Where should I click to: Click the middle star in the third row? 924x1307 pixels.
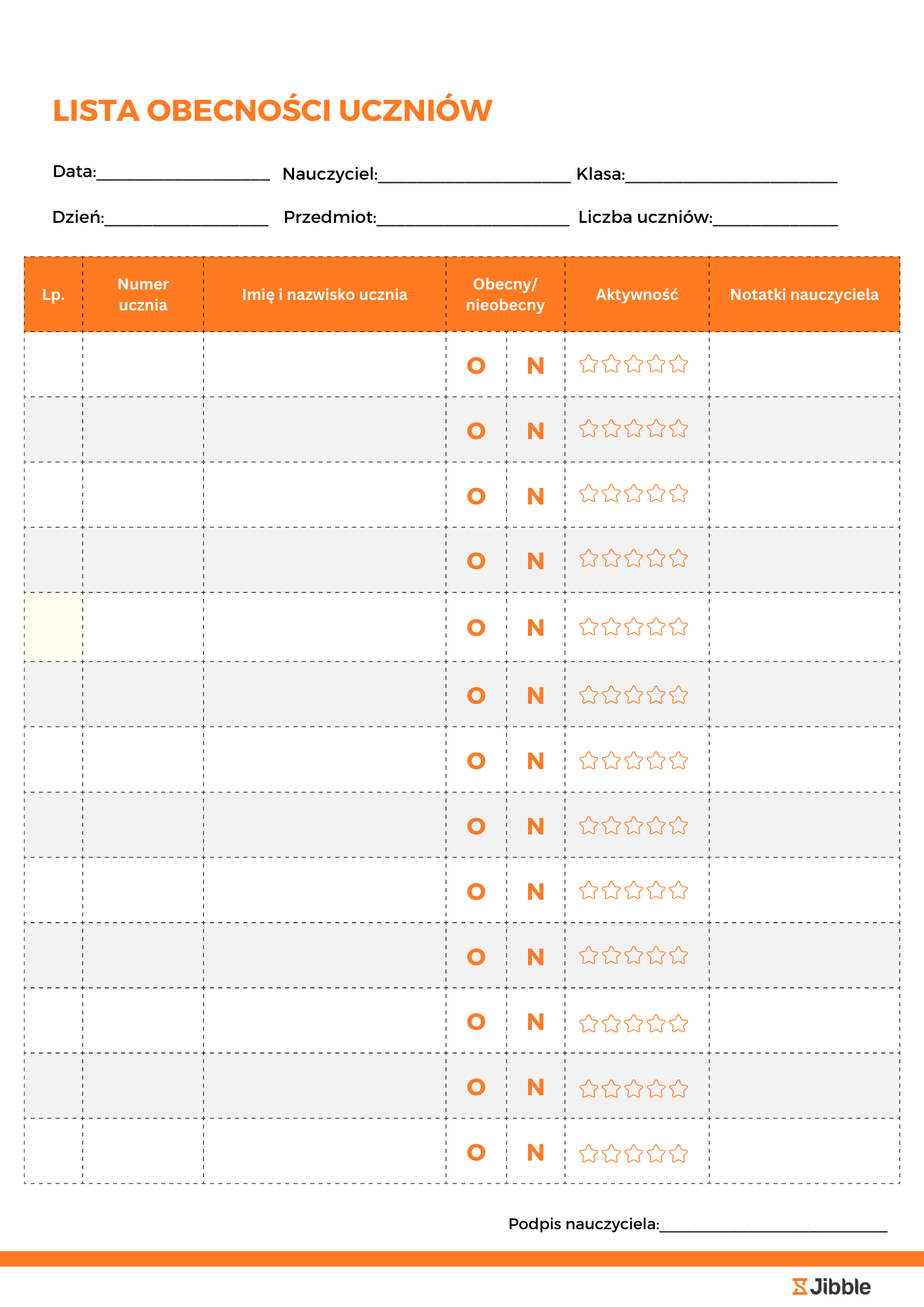point(634,494)
